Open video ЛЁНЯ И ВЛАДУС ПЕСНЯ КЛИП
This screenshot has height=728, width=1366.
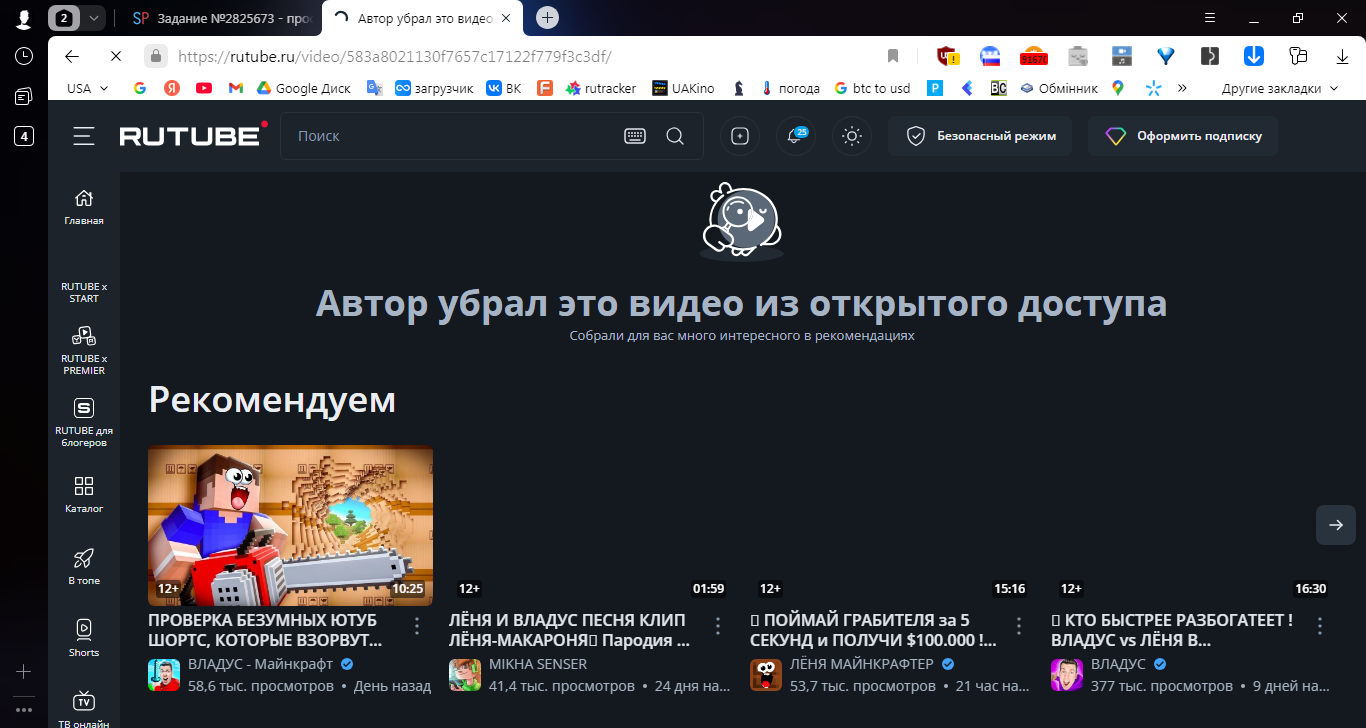(570, 629)
